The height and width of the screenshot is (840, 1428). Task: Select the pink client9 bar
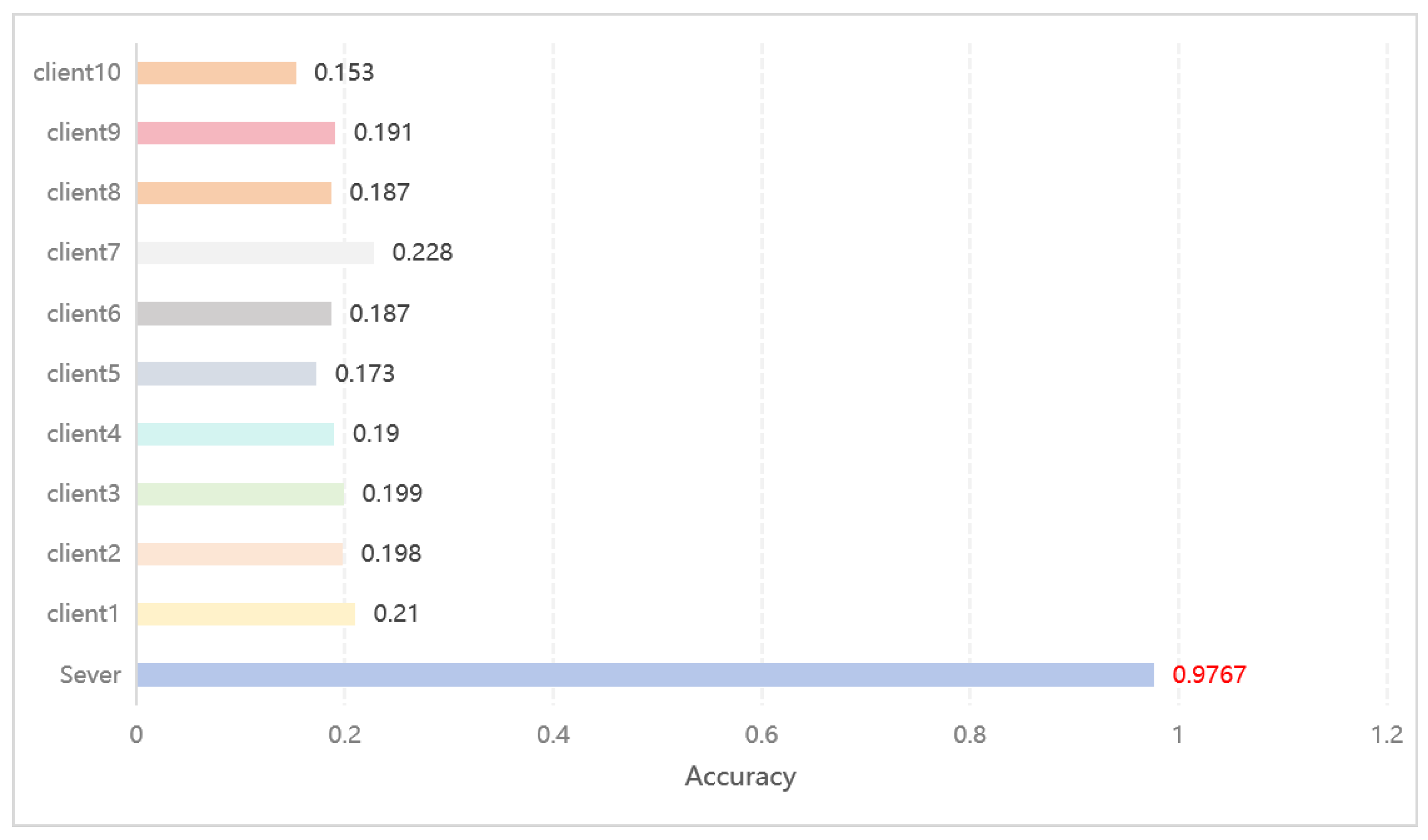236,133
